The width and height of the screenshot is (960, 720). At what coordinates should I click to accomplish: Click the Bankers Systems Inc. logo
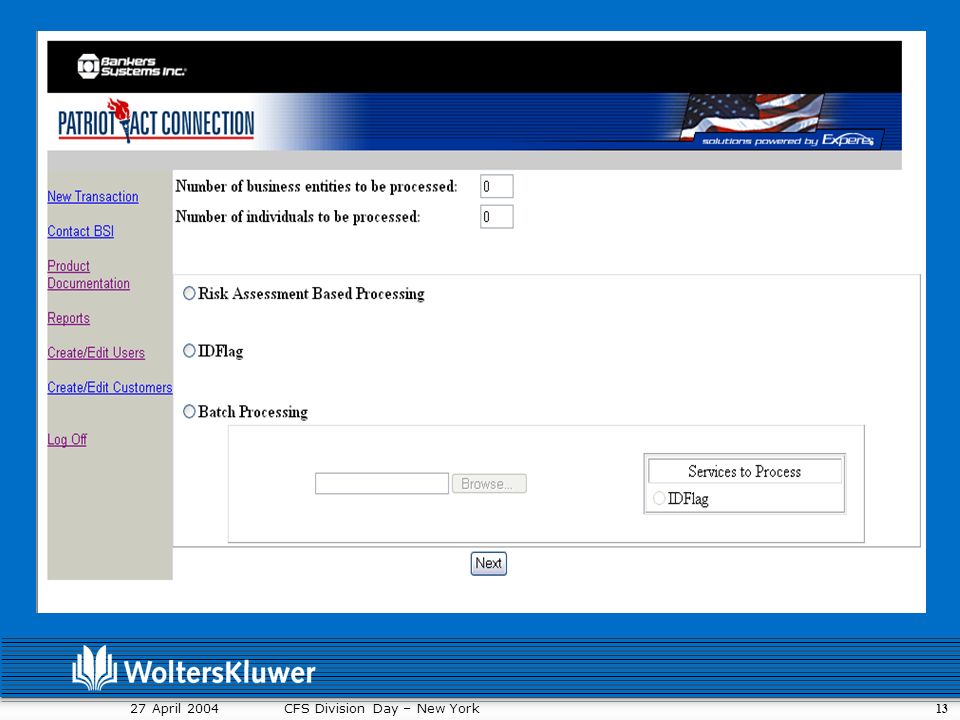[131, 66]
